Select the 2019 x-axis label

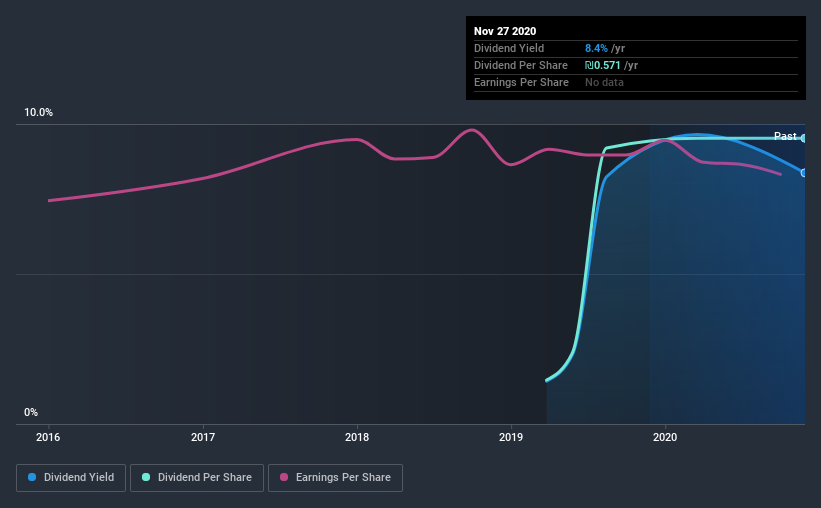click(511, 437)
